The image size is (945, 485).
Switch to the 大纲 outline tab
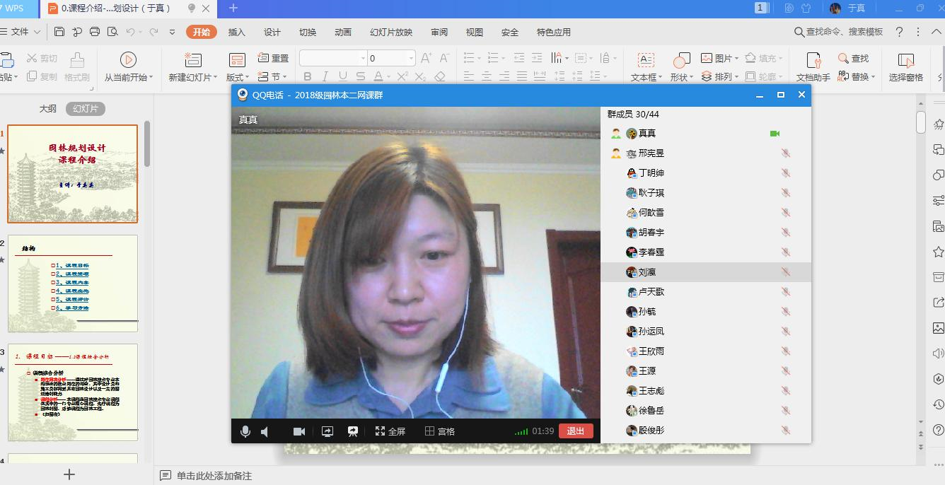click(x=47, y=109)
